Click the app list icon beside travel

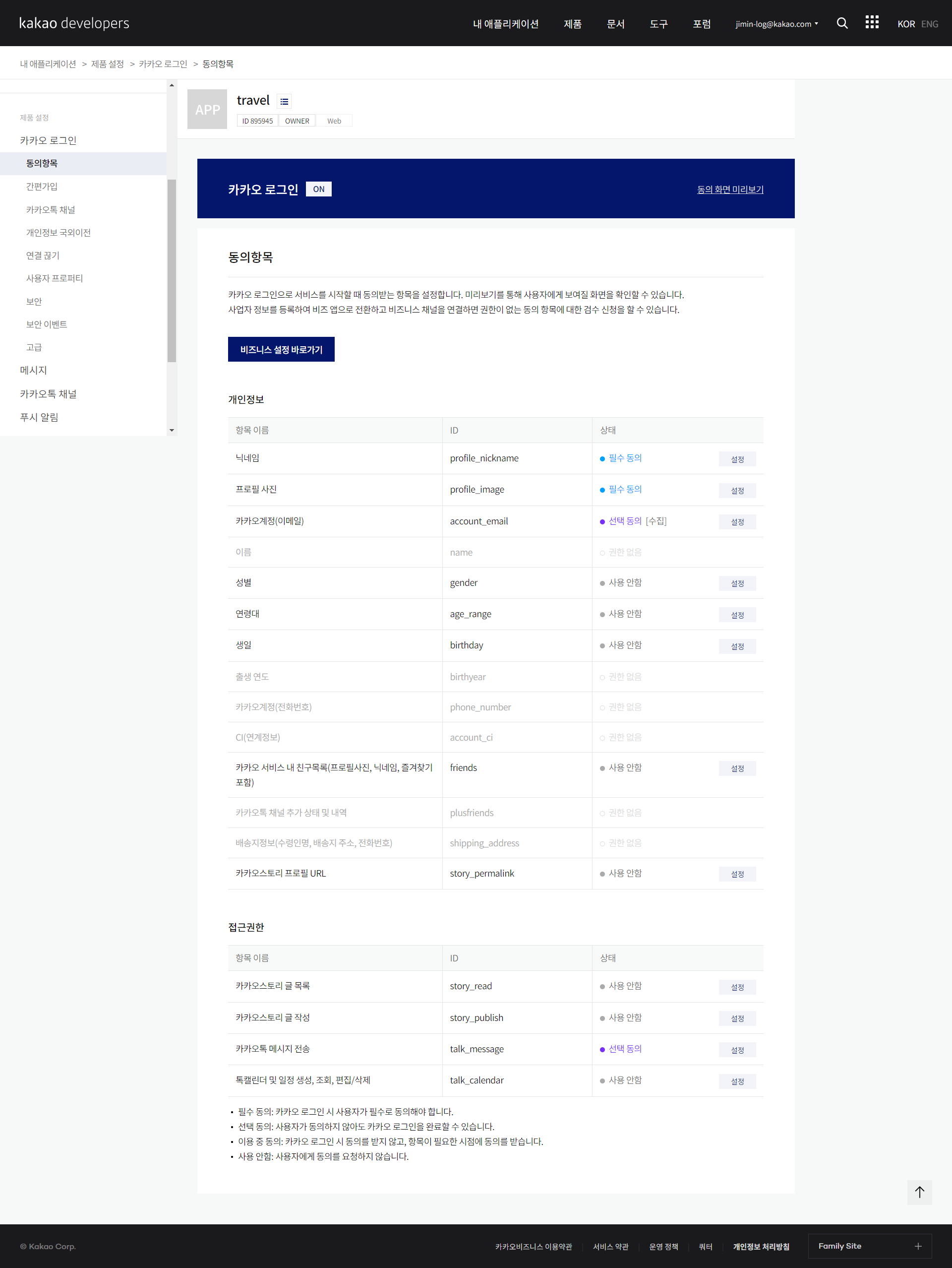point(284,102)
